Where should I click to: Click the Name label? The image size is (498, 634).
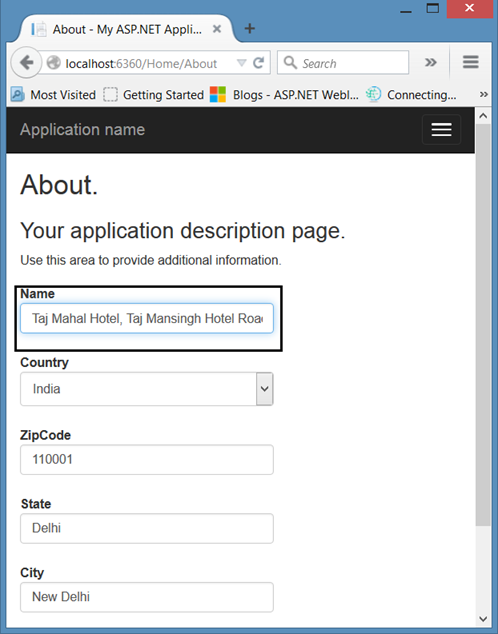click(x=37, y=294)
